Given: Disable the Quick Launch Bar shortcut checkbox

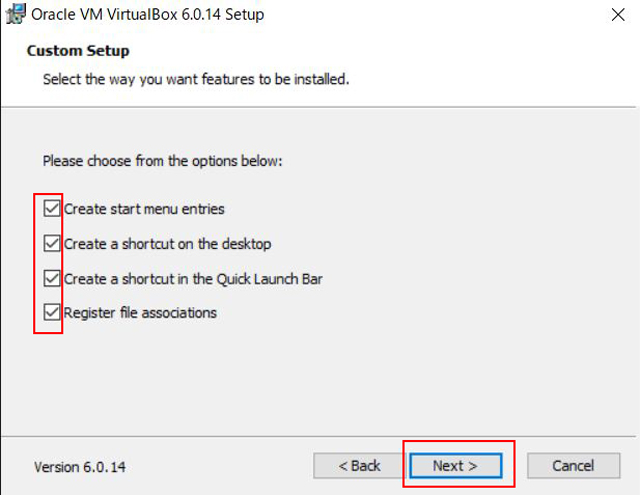Looking at the screenshot, I should 52,278.
